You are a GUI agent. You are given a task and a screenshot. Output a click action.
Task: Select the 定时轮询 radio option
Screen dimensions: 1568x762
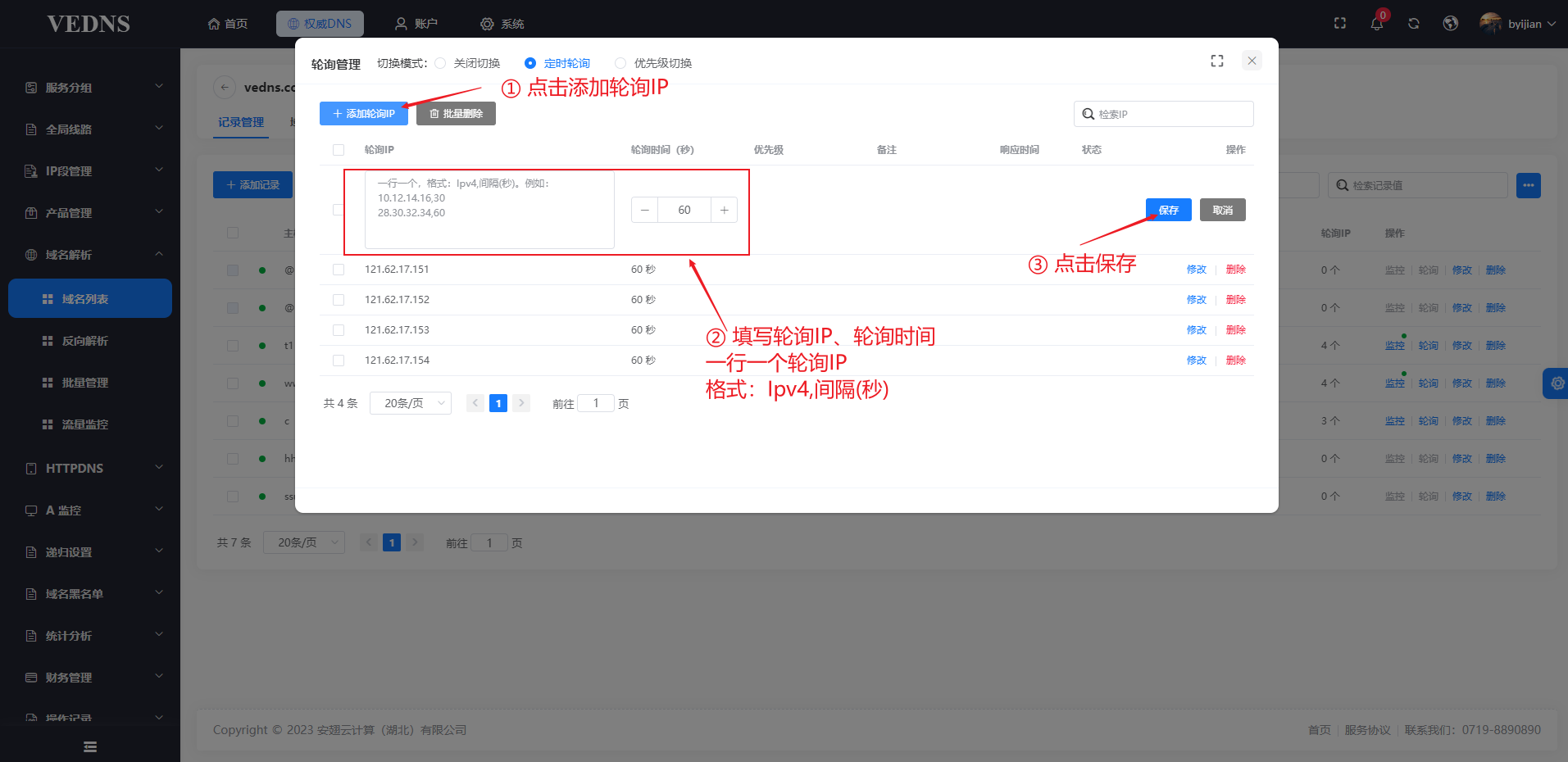(530, 63)
